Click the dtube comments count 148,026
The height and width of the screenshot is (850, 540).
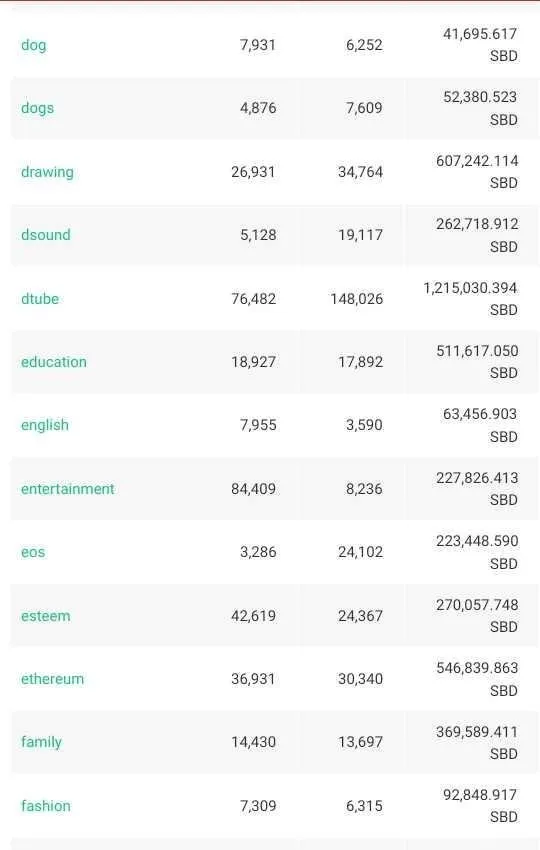pyautogui.click(x=357, y=299)
